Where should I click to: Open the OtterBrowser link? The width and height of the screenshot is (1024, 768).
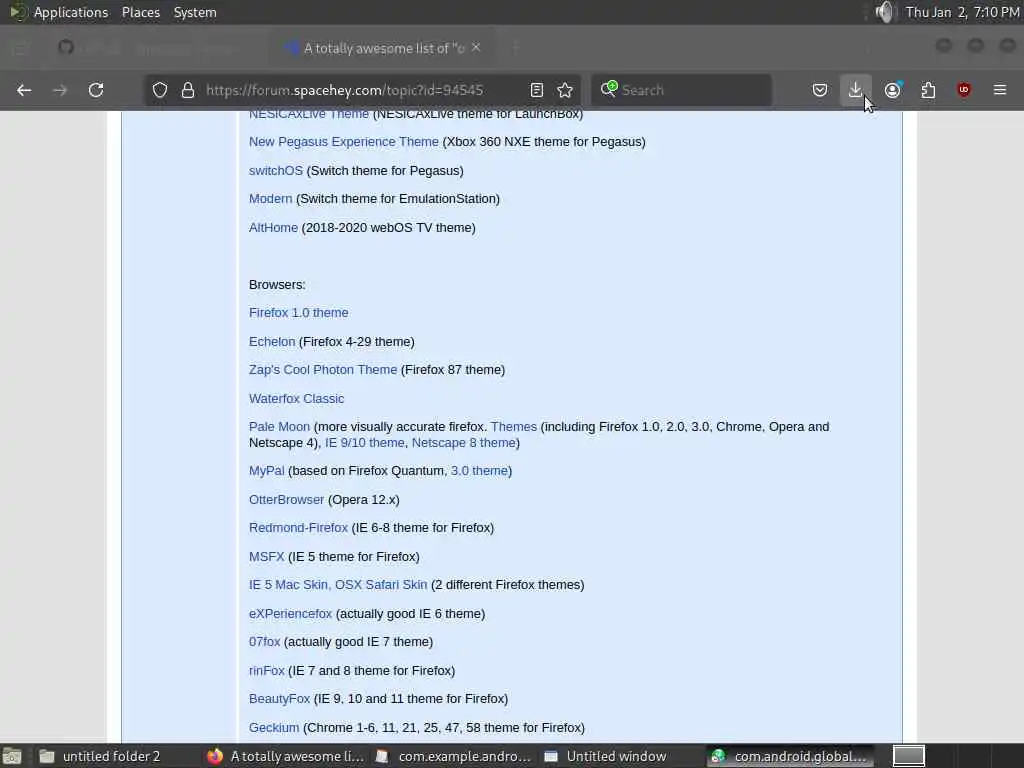pyautogui.click(x=286, y=500)
